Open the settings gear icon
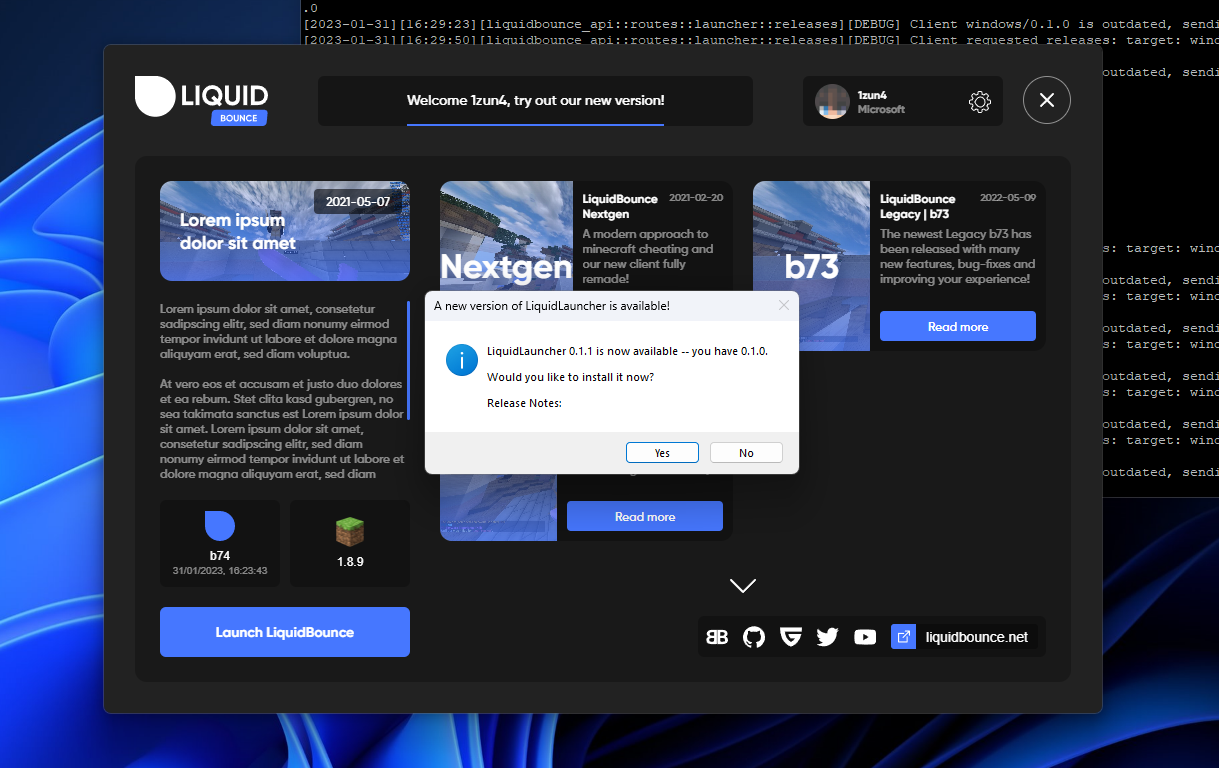The image size is (1219, 768). click(x=980, y=101)
